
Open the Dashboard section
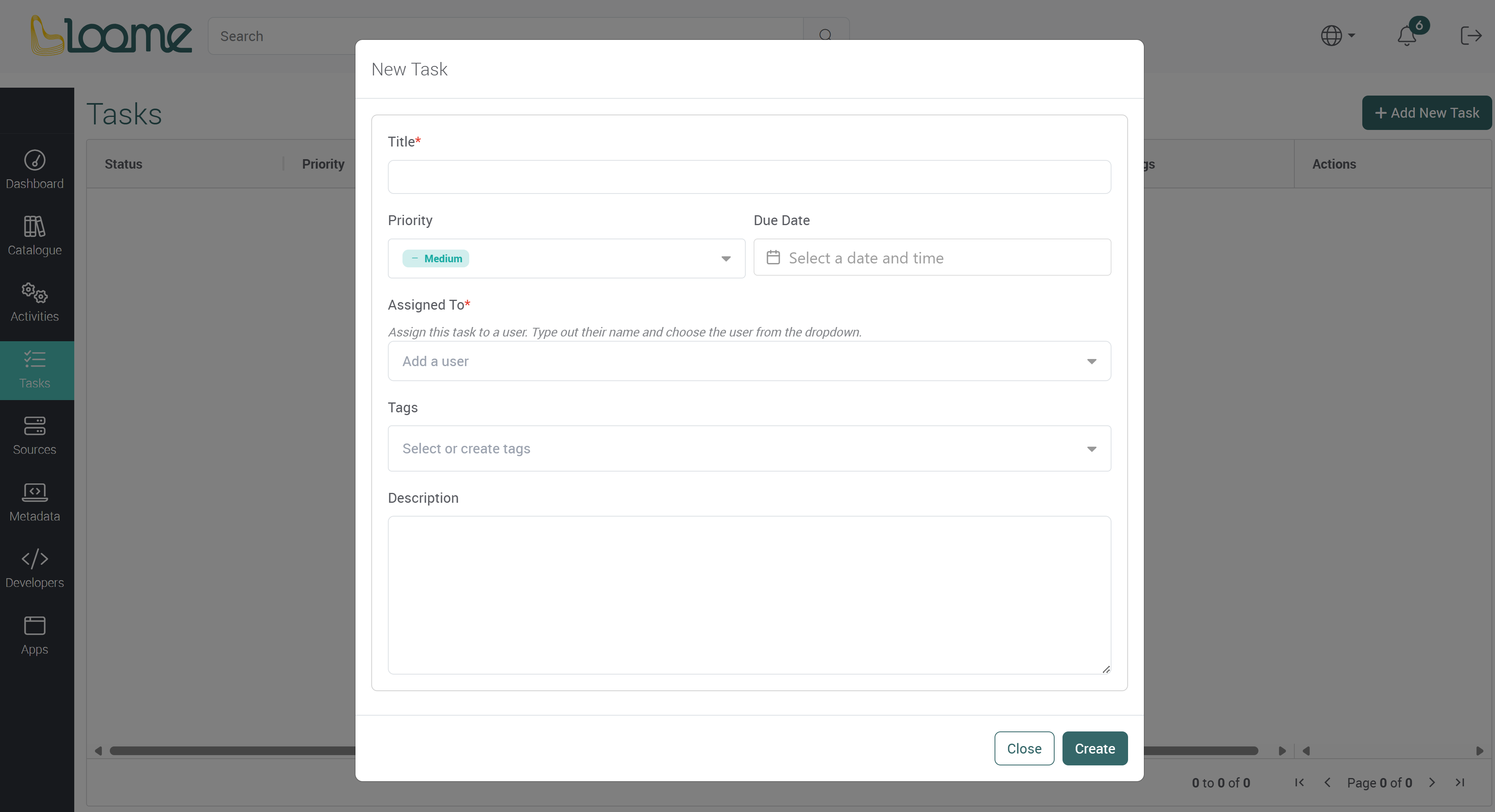[35, 169]
